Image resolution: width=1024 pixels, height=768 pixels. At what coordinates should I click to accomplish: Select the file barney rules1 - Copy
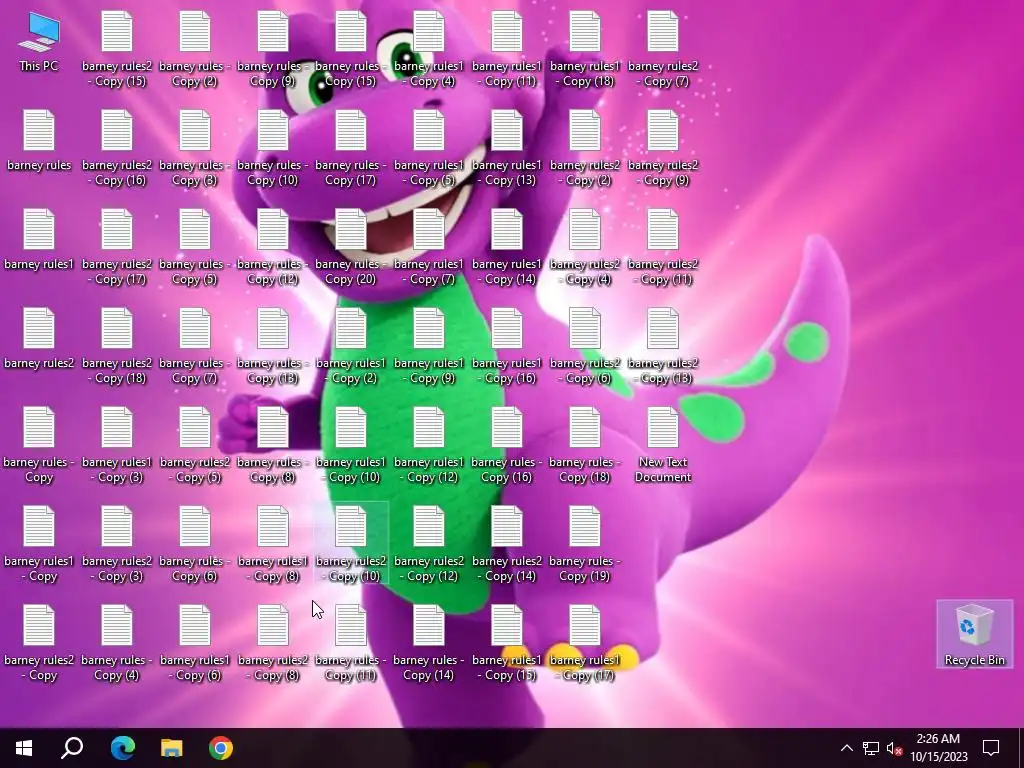[39, 545]
